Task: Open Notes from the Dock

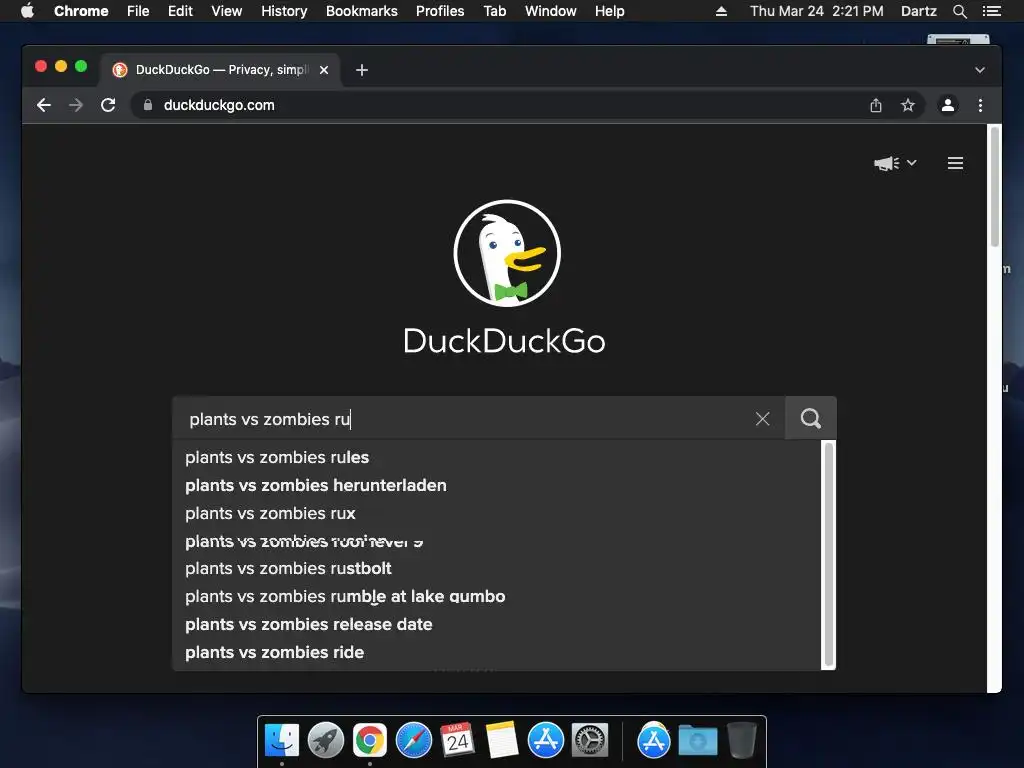Action: point(502,741)
